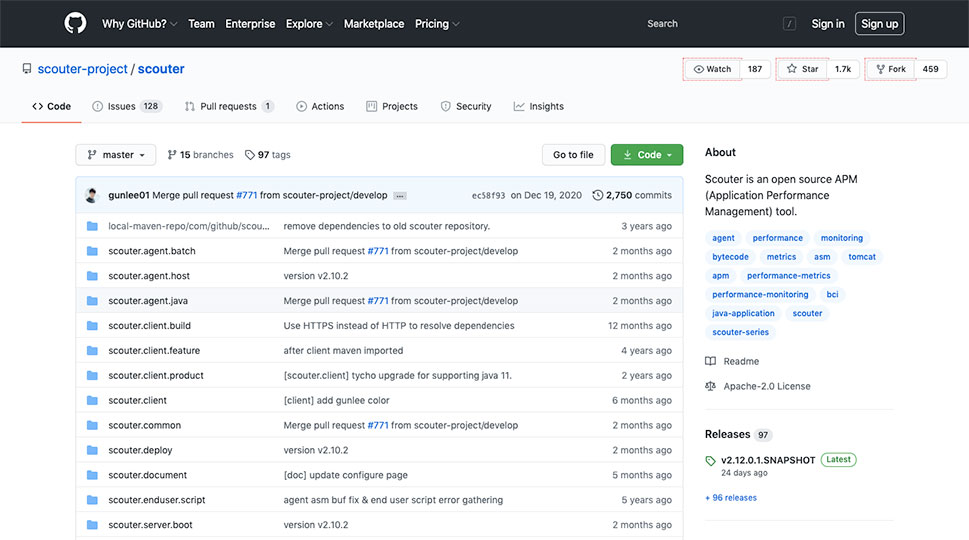Open the scouter.agent.java folder name
This screenshot has width=969, height=540.
tap(148, 301)
